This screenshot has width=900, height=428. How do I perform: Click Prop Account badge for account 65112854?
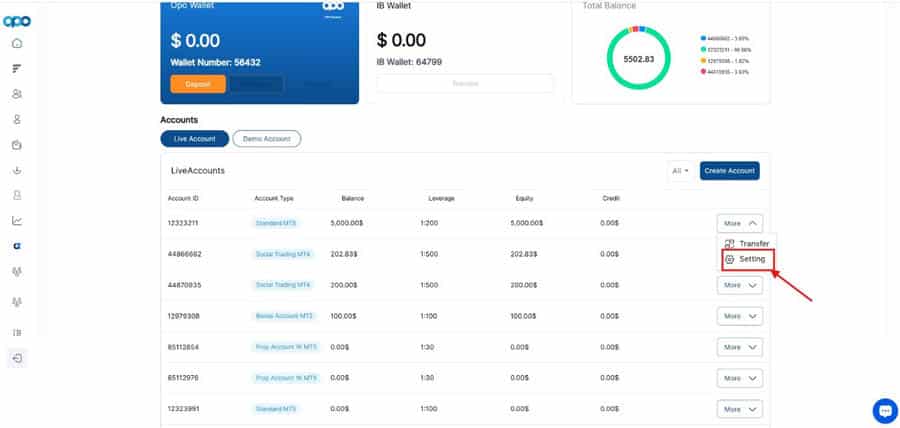click(286, 347)
